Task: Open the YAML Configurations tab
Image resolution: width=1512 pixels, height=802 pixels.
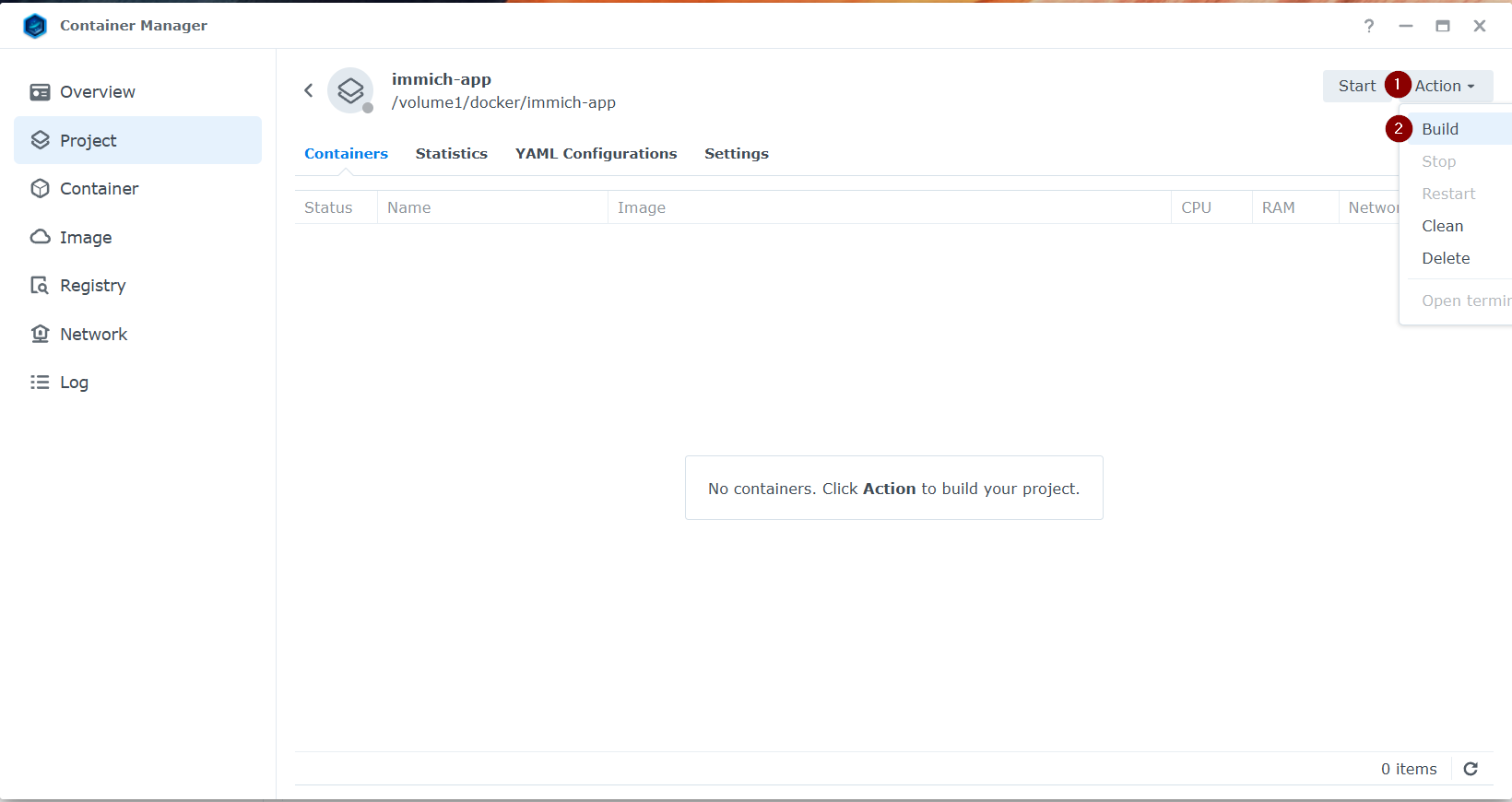Action: [597, 154]
